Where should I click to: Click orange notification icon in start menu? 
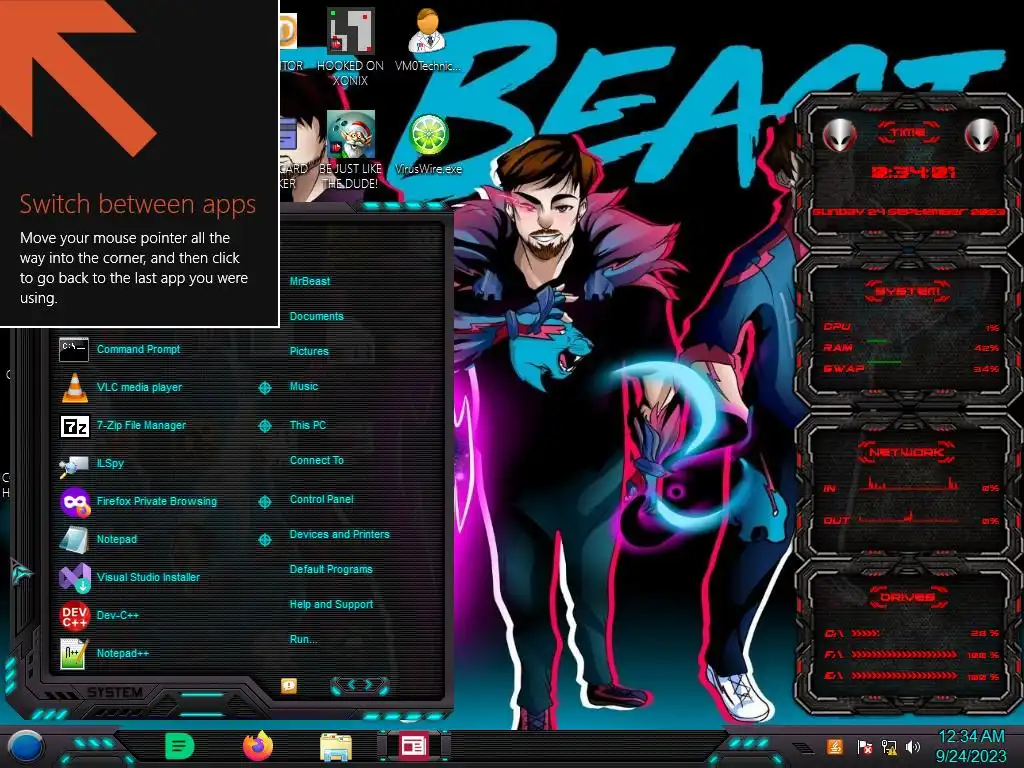click(289, 685)
